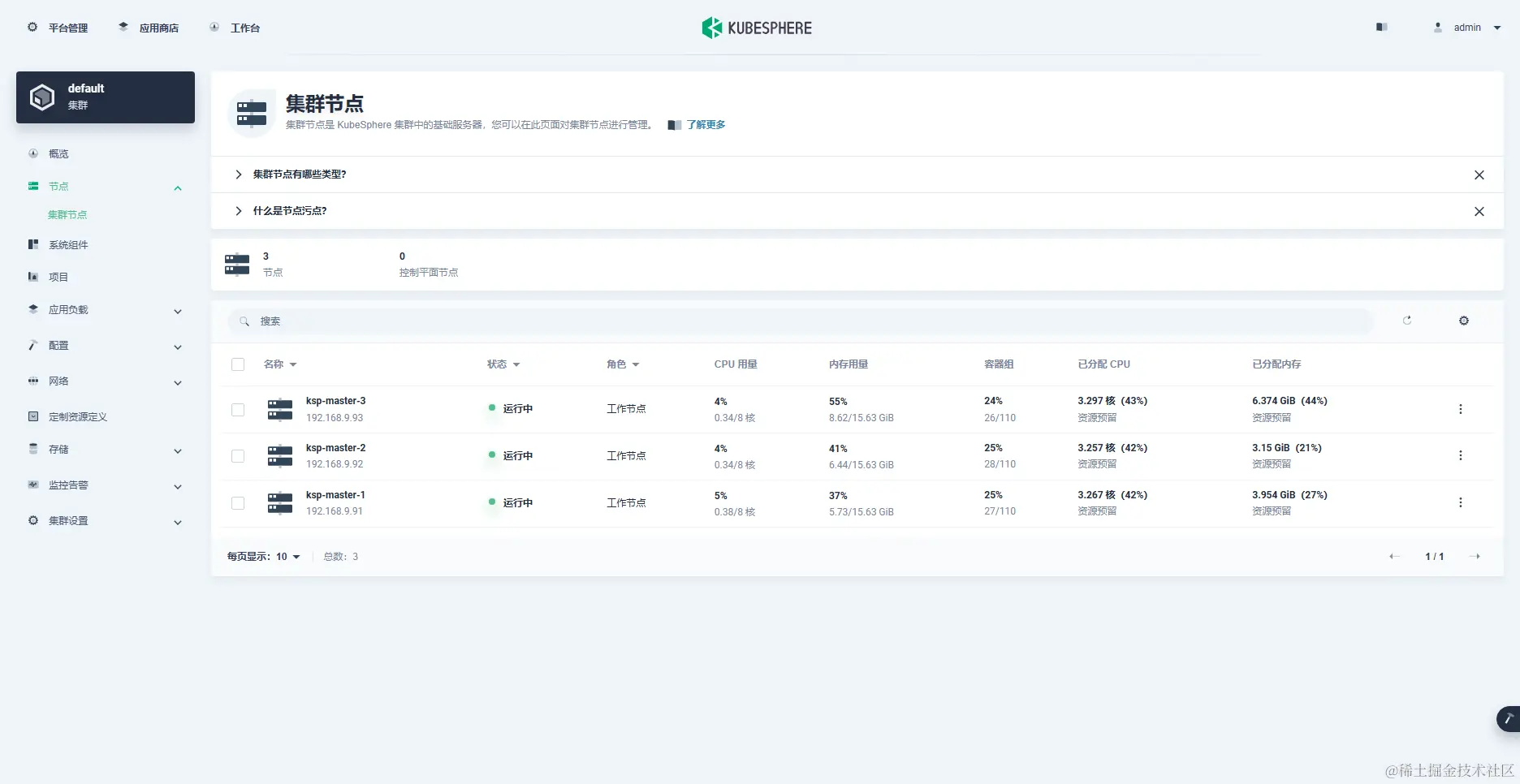This screenshot has height=784, width=1520.
Task: Open ksp-master-3 node details
Action: (x=335, y=401)
